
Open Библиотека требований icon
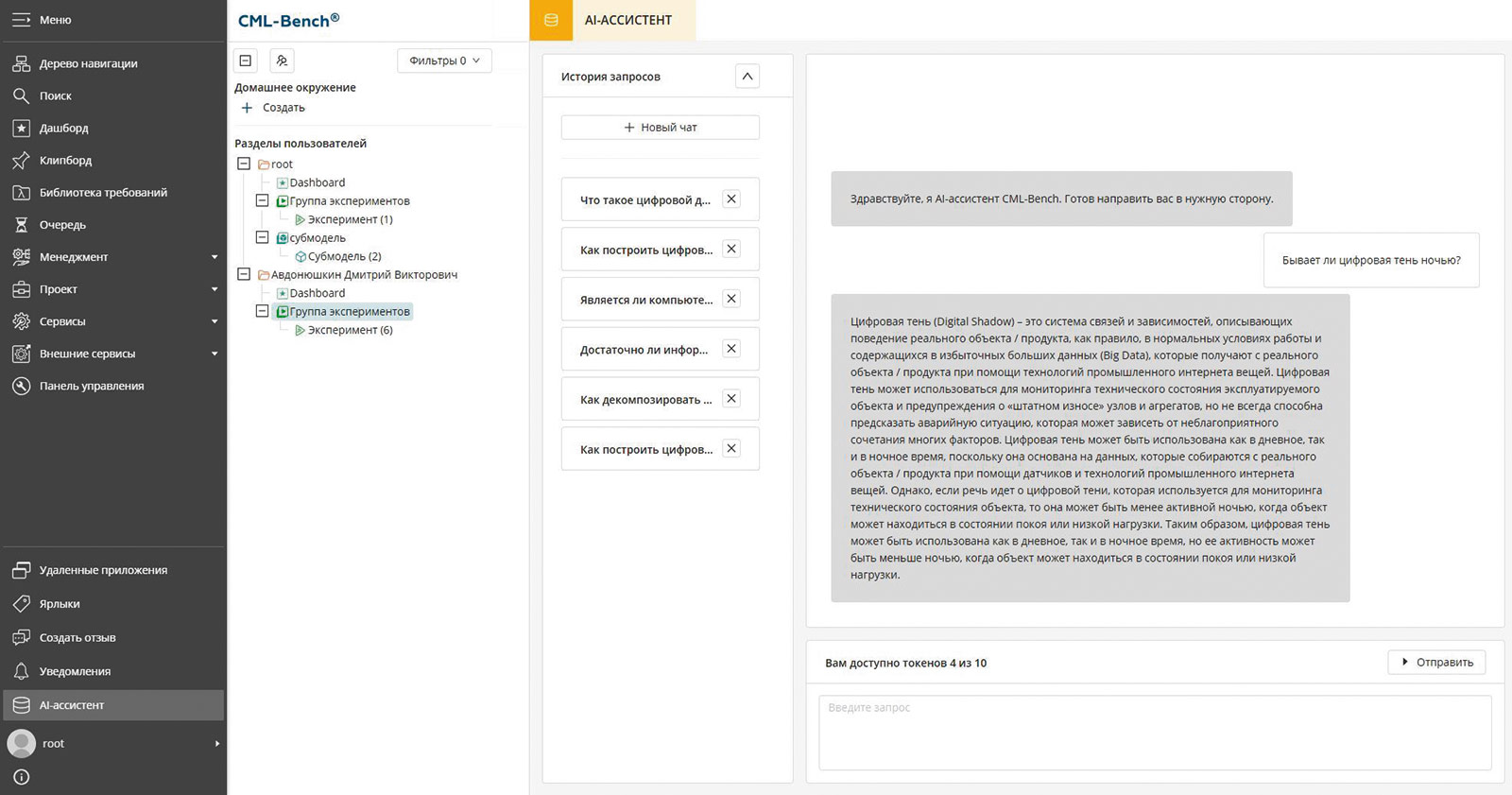coord(21,192)
